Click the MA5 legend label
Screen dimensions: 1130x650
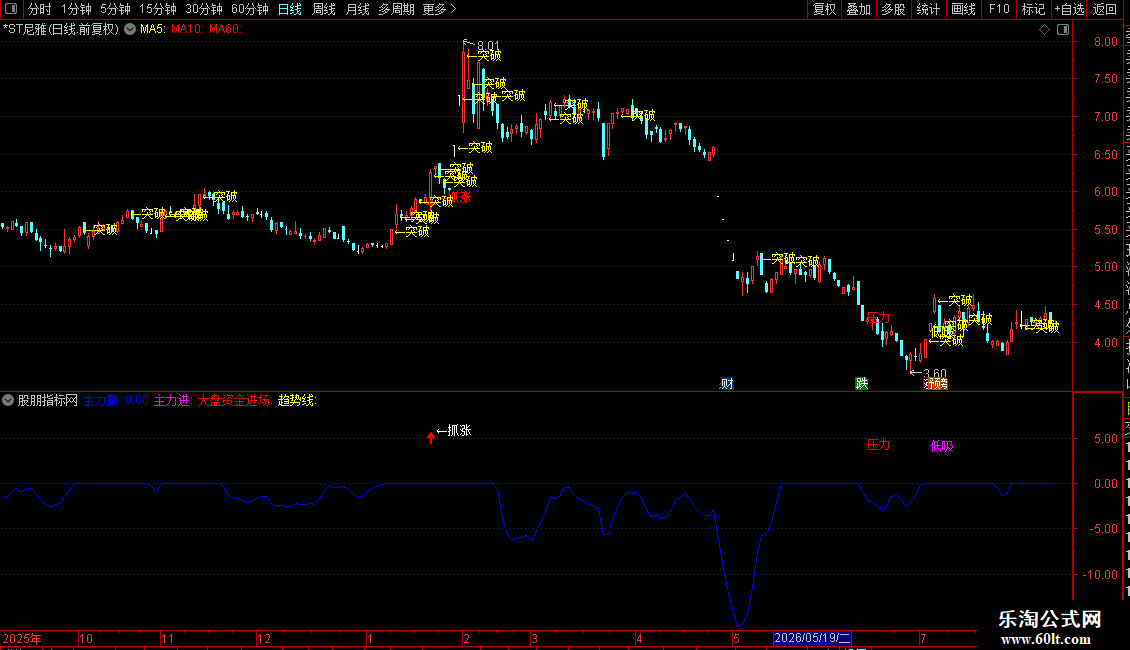(153, 29)
